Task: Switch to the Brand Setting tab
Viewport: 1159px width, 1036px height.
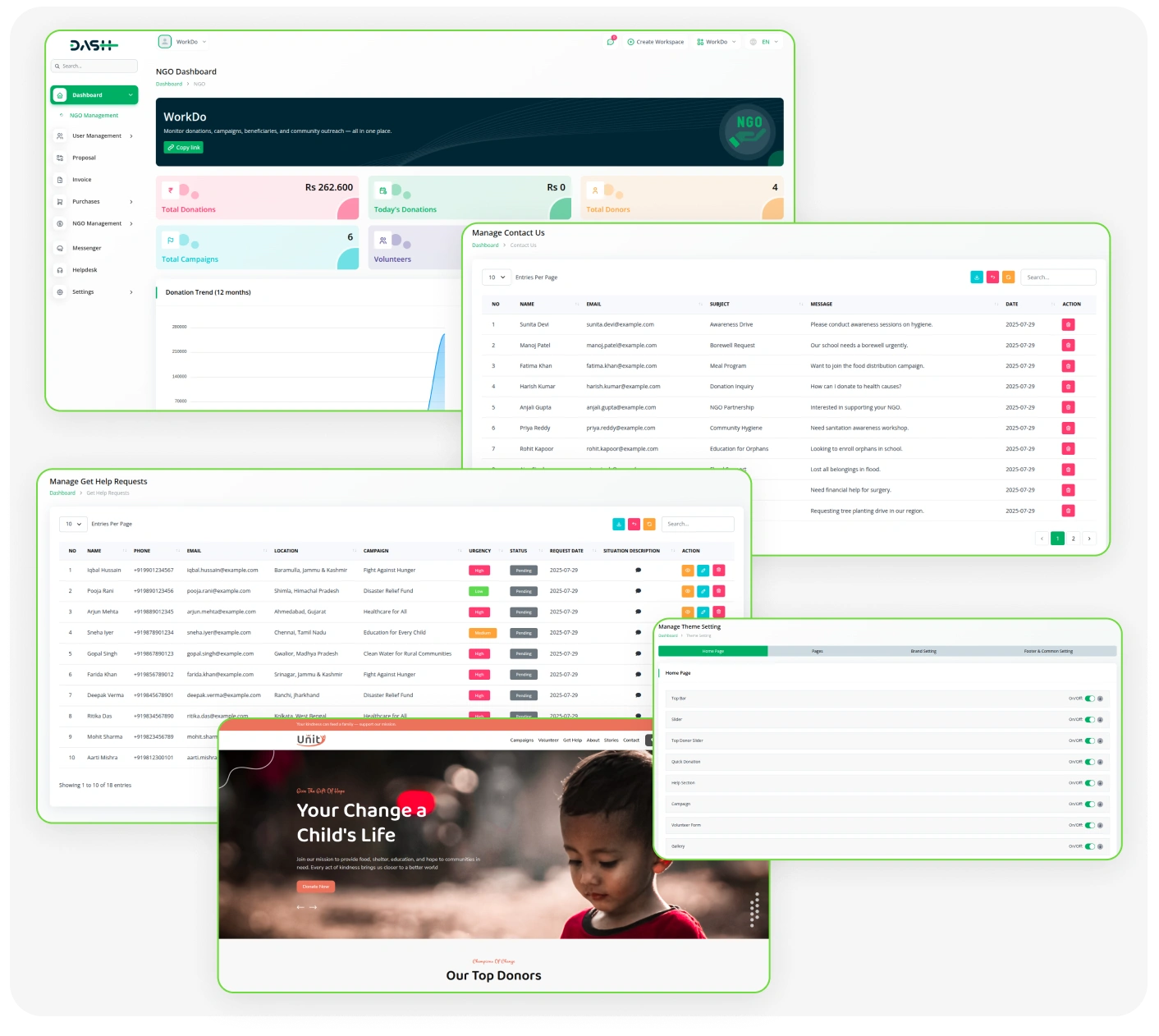Action: pyautogui.click(x=923, y=651)
